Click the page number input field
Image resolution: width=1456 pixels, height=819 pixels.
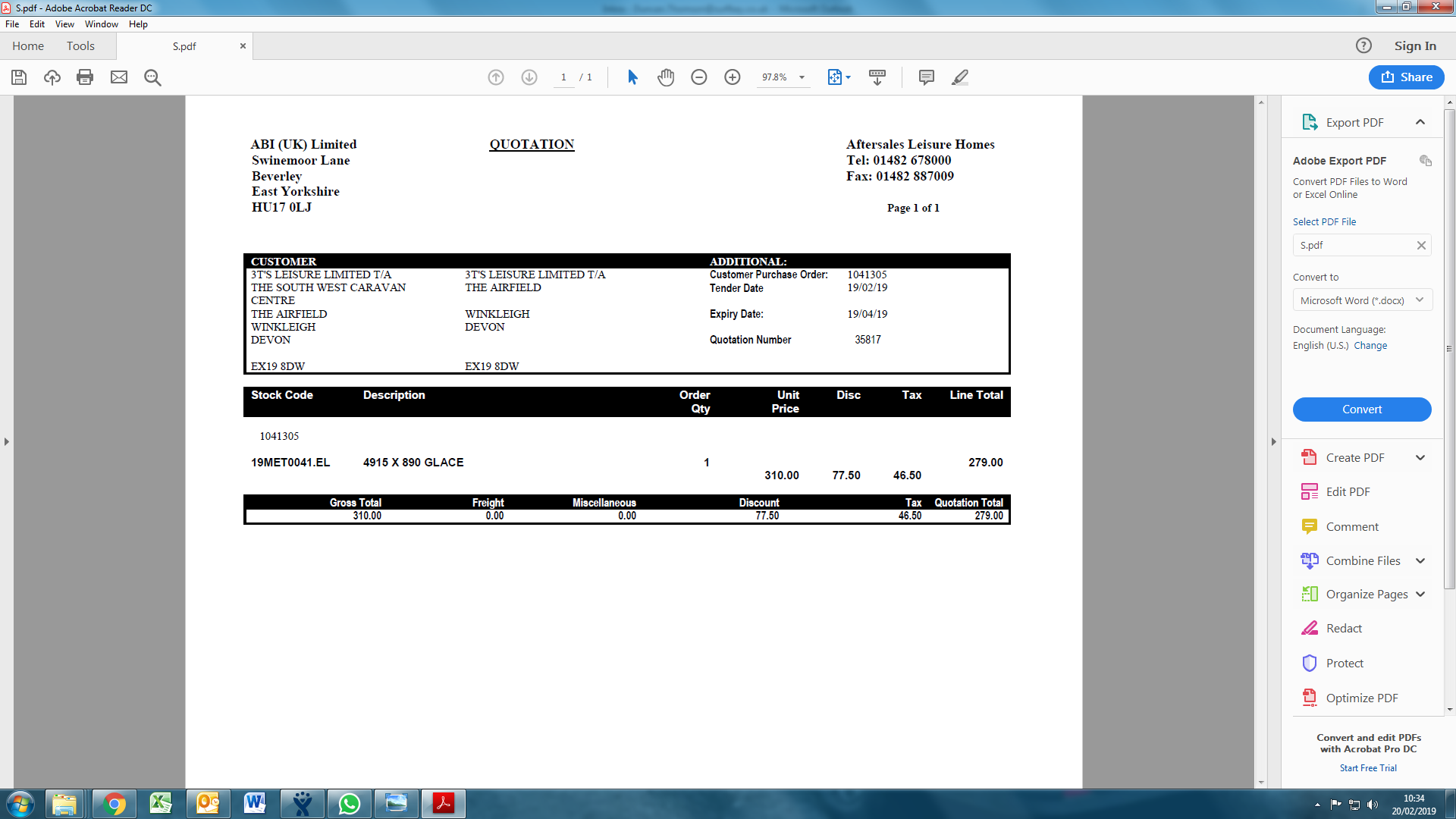tap(563, 77)
